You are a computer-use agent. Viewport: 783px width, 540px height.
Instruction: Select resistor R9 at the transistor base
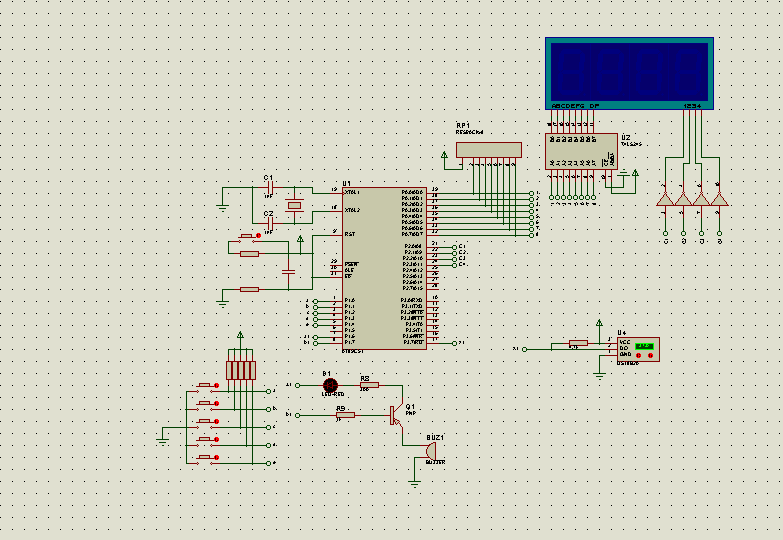pos(345,415)
